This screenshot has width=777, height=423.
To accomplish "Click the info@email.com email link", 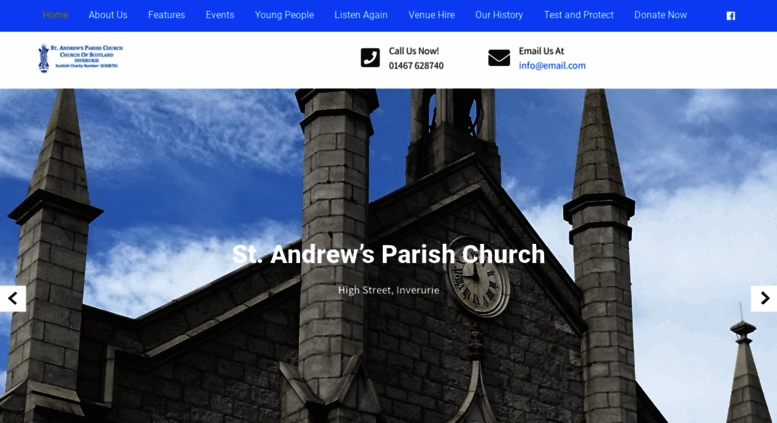I will pos(552,65).
